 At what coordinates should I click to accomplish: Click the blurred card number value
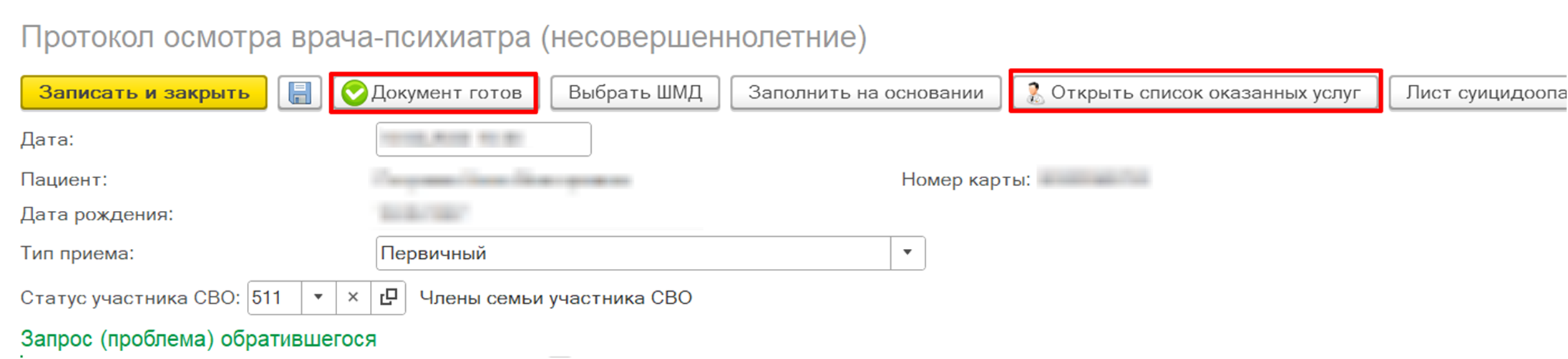click(x=1093, y=178)
